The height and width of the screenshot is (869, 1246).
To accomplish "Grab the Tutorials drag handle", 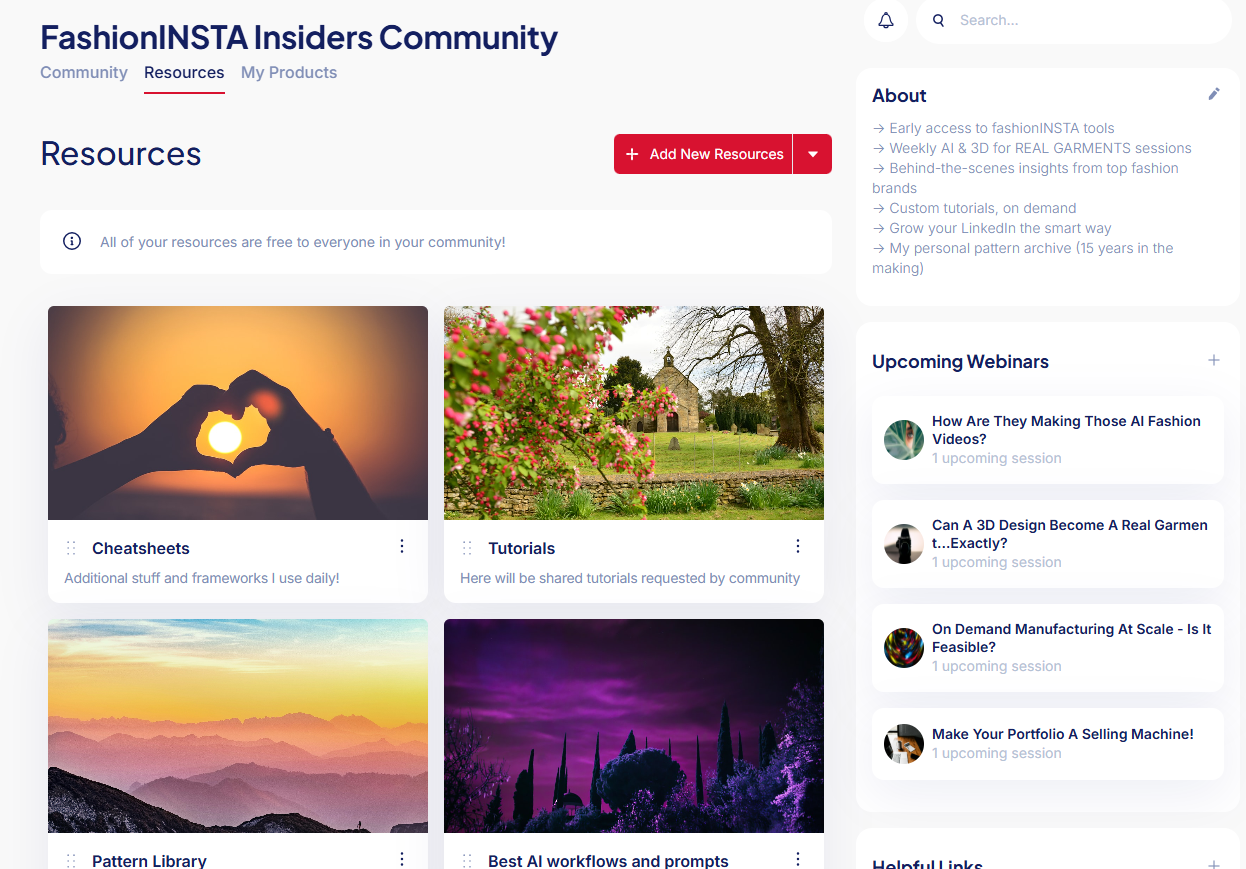I will click(x=467, y=548).
